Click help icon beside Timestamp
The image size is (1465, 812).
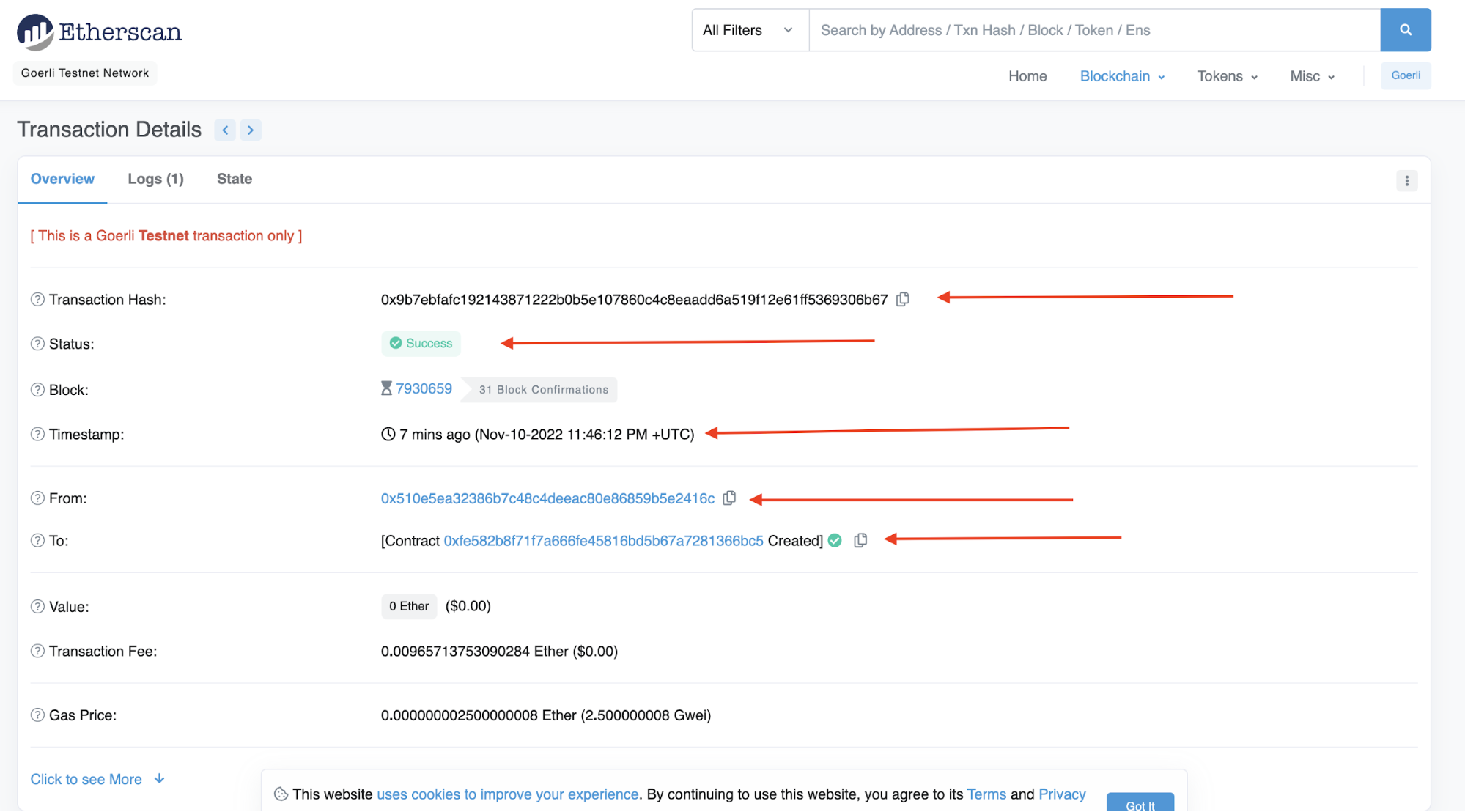[x=37, y=434]
